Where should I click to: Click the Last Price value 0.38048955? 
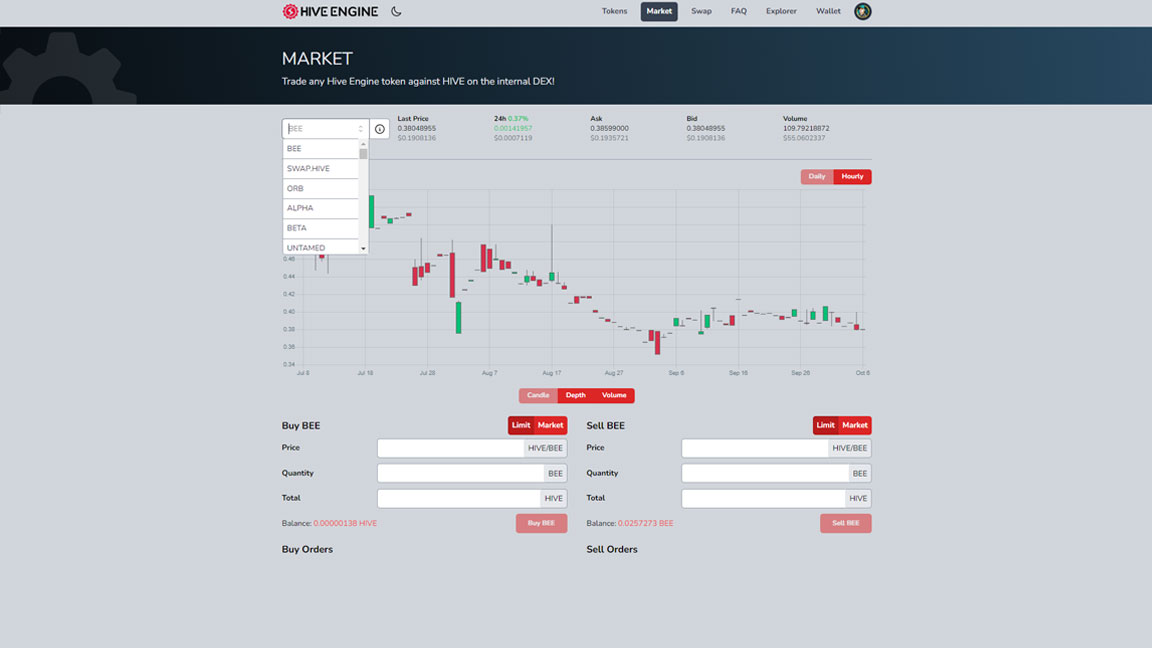(417, 129)
